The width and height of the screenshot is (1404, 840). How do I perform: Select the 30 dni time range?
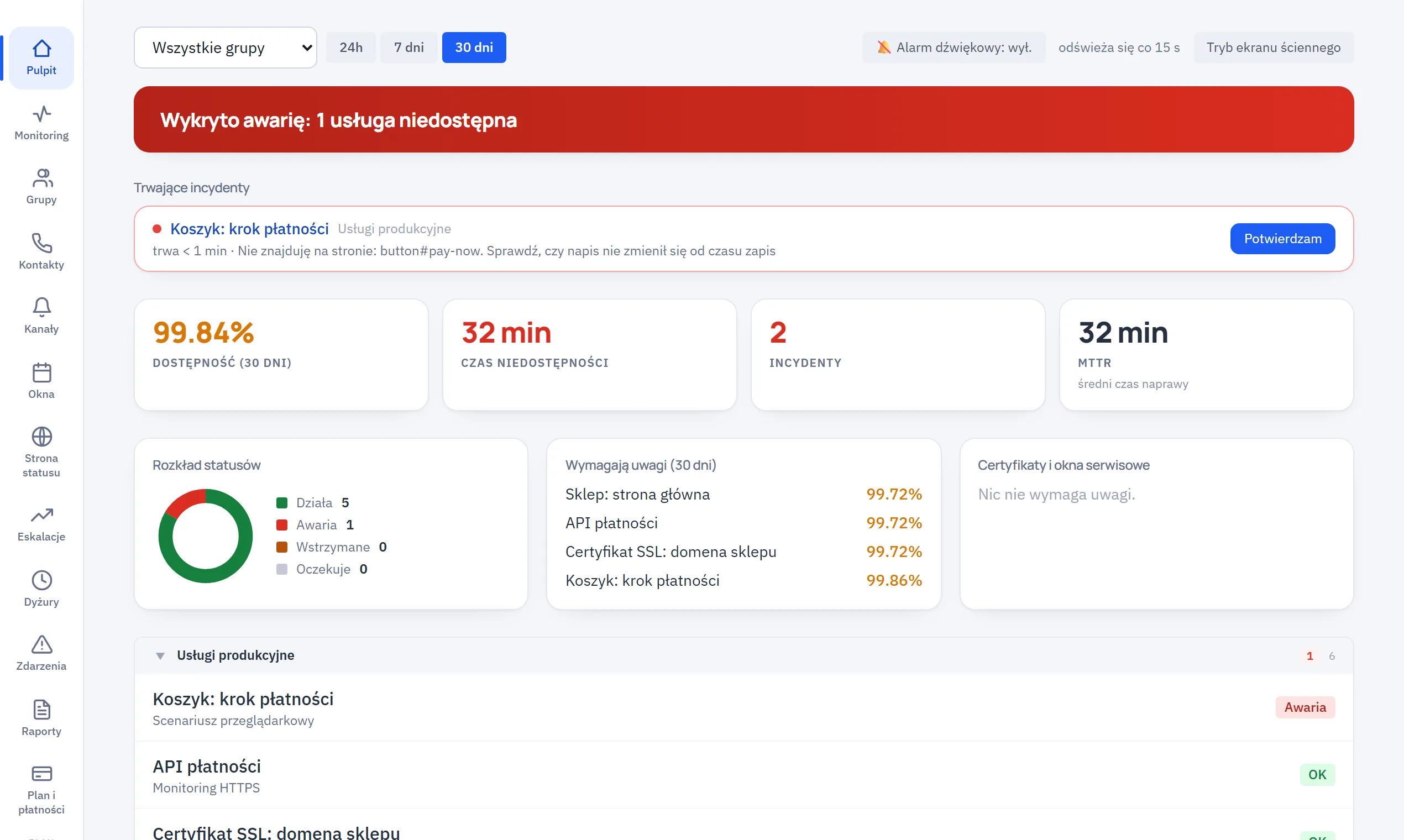coord(474,48)
